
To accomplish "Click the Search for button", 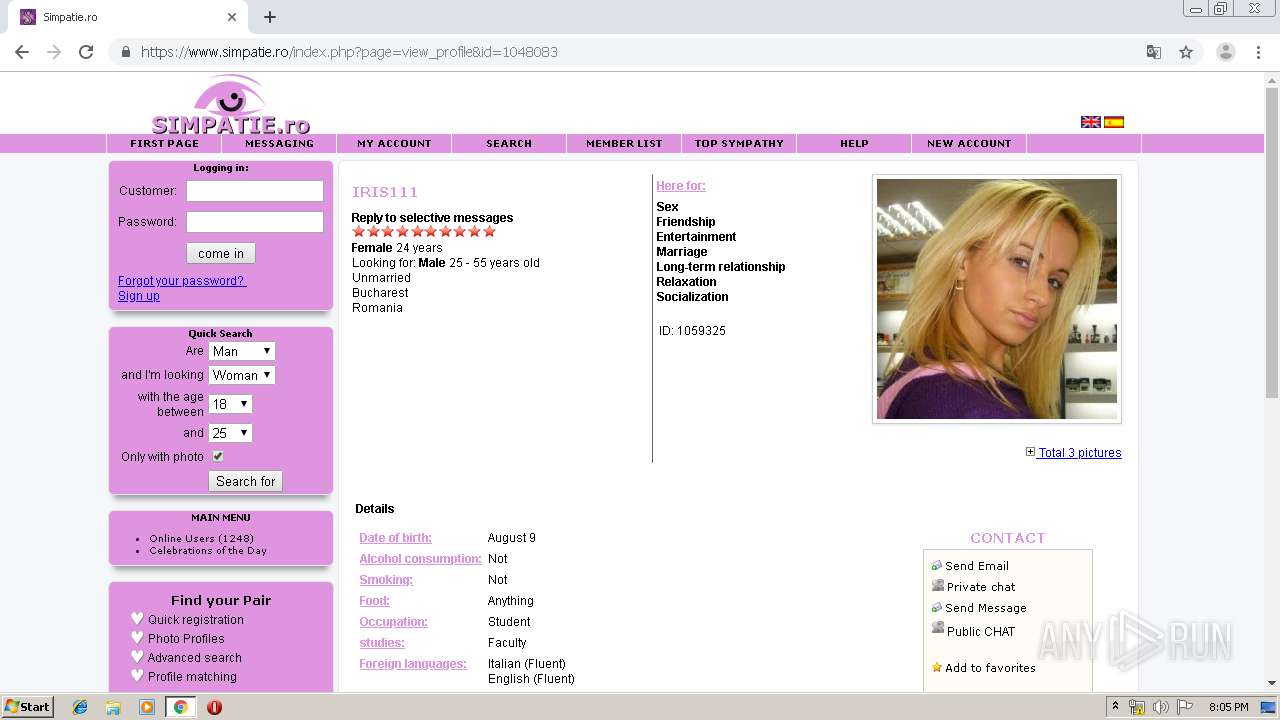I will click(x=245, y=481).
